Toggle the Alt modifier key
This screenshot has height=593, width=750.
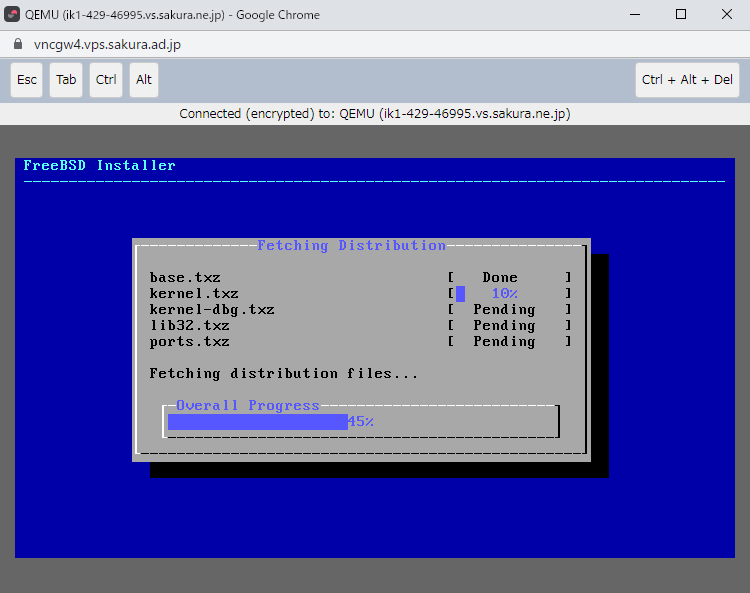pos(144,80)
